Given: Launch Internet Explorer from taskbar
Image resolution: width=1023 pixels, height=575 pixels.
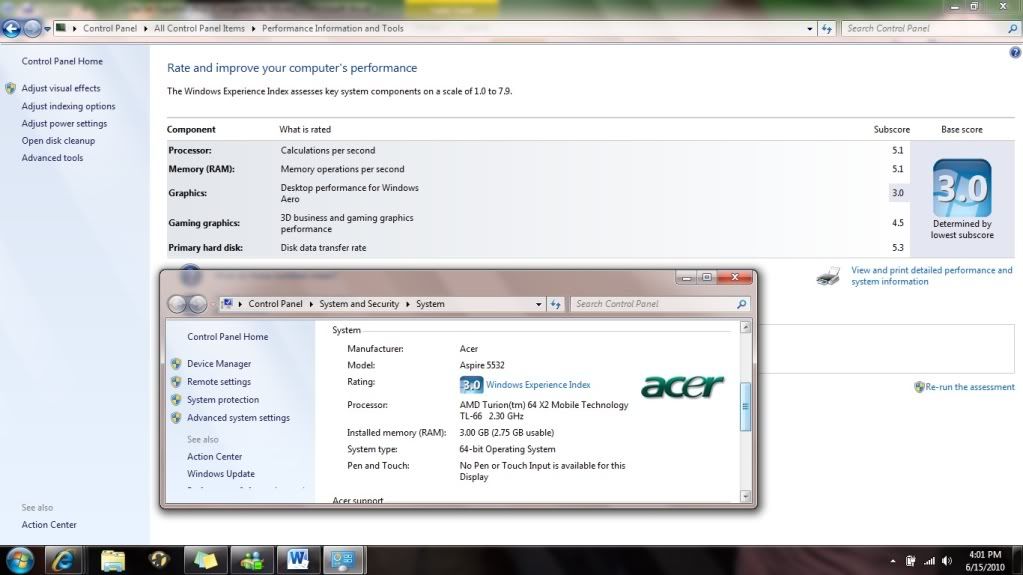Looking at the screenshot, I should pos(63,560).
